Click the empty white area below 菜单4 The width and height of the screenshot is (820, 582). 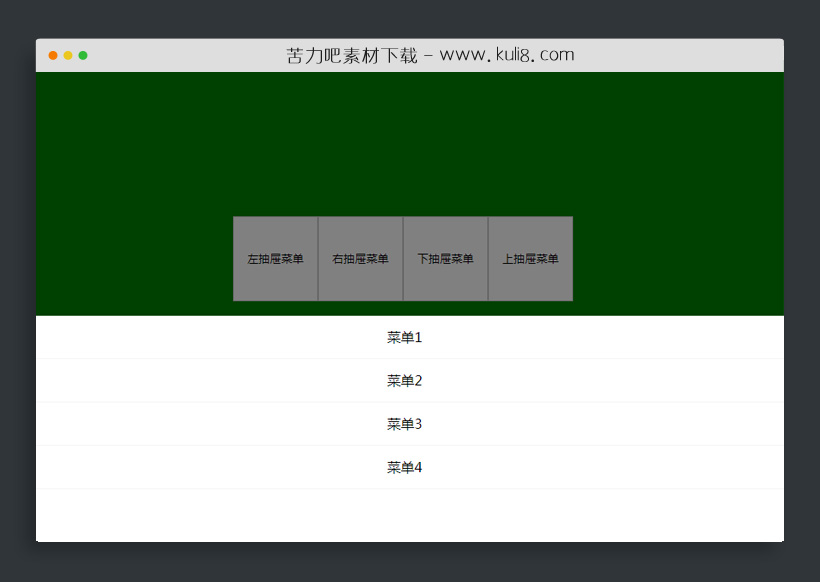[x=404, y=510]
